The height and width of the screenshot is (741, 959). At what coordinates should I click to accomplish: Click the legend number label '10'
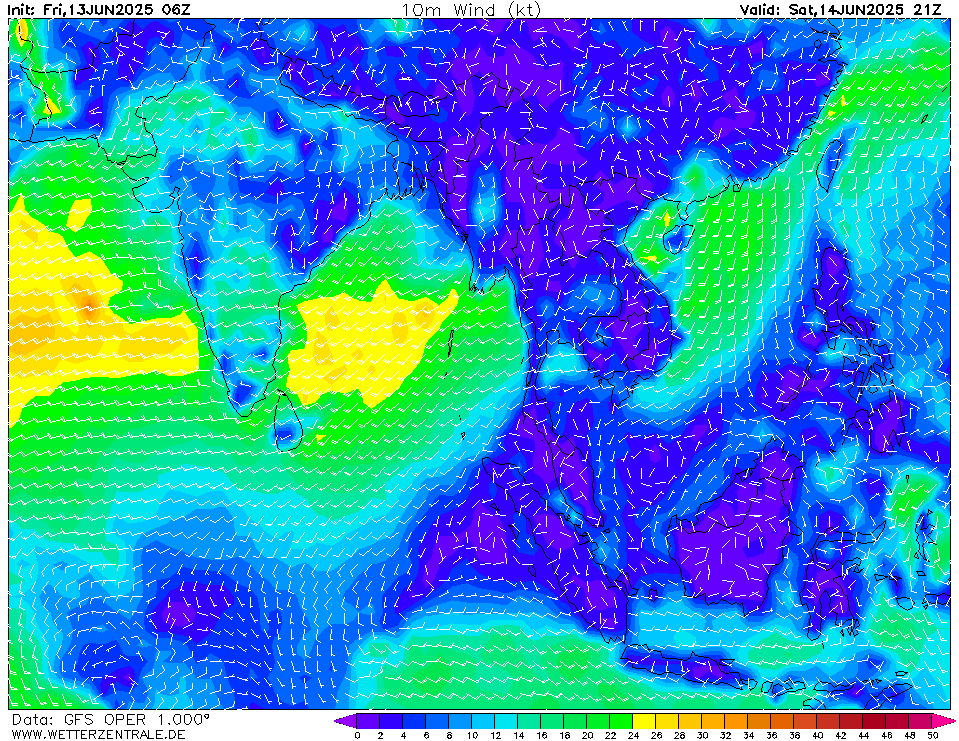pos(472,735)
